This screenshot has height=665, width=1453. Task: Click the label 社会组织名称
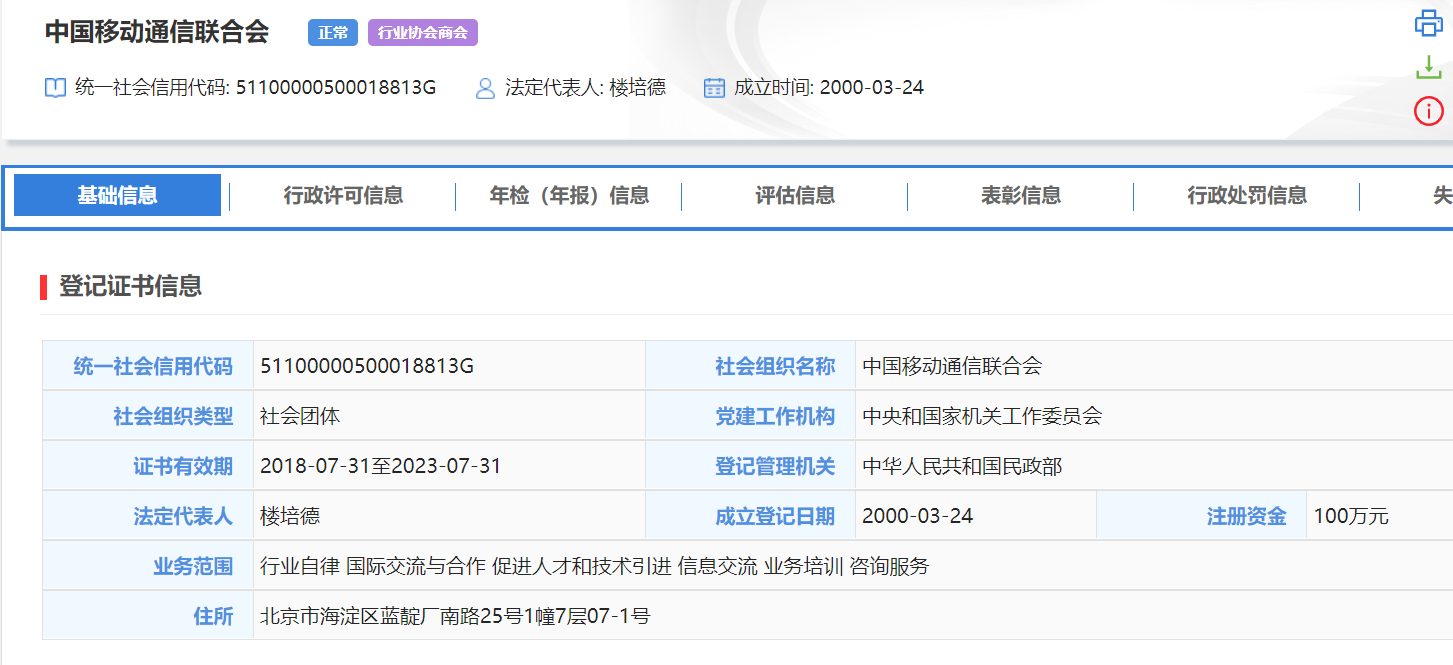pyautogui.click(x=775, y=366)
